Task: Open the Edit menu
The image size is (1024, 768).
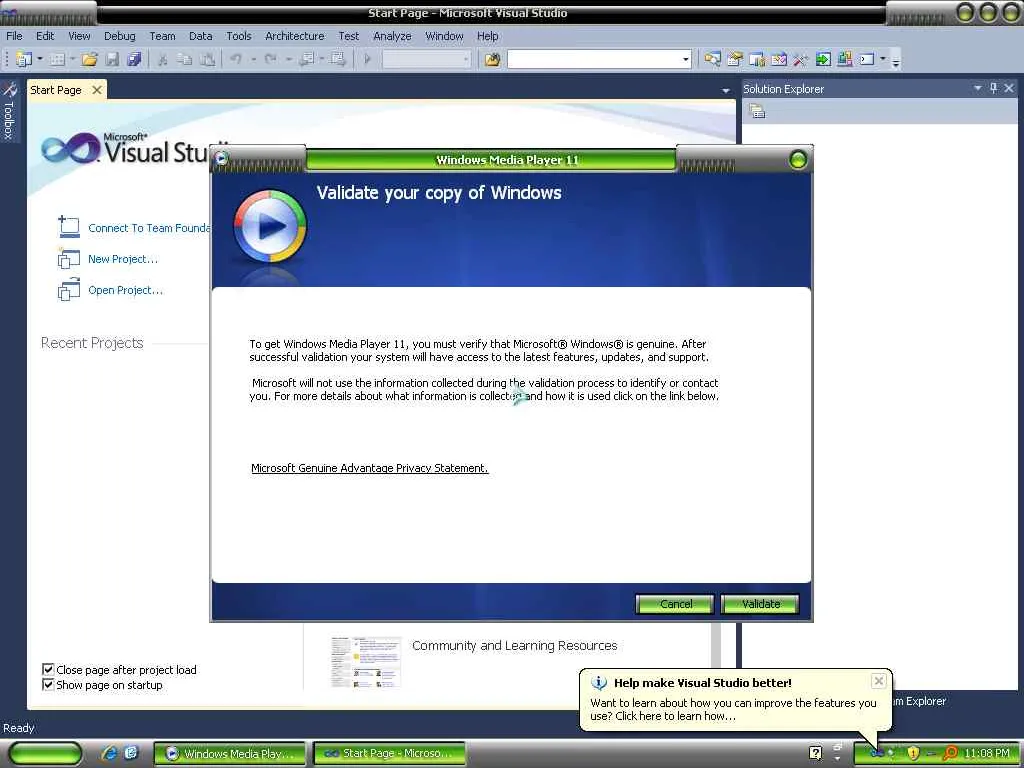Action: pos(45,36)
